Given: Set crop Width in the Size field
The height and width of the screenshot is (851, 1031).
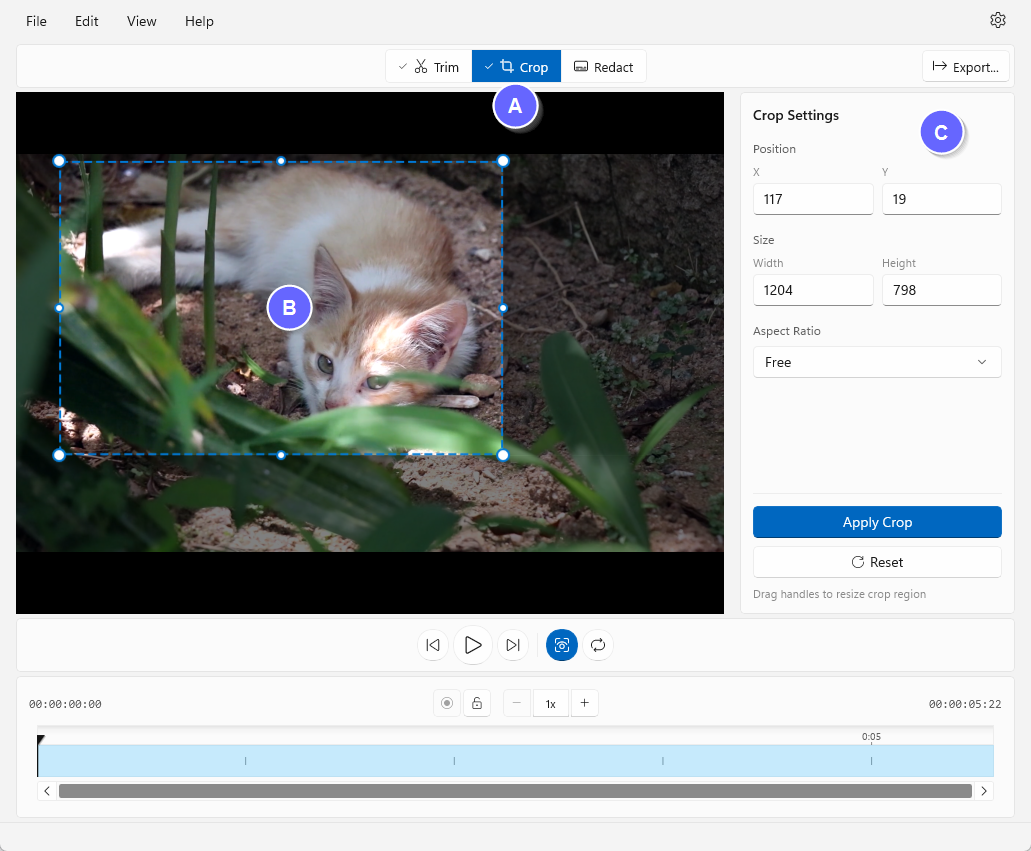Looking at the screenshot, I should click(x=812, y=290).
